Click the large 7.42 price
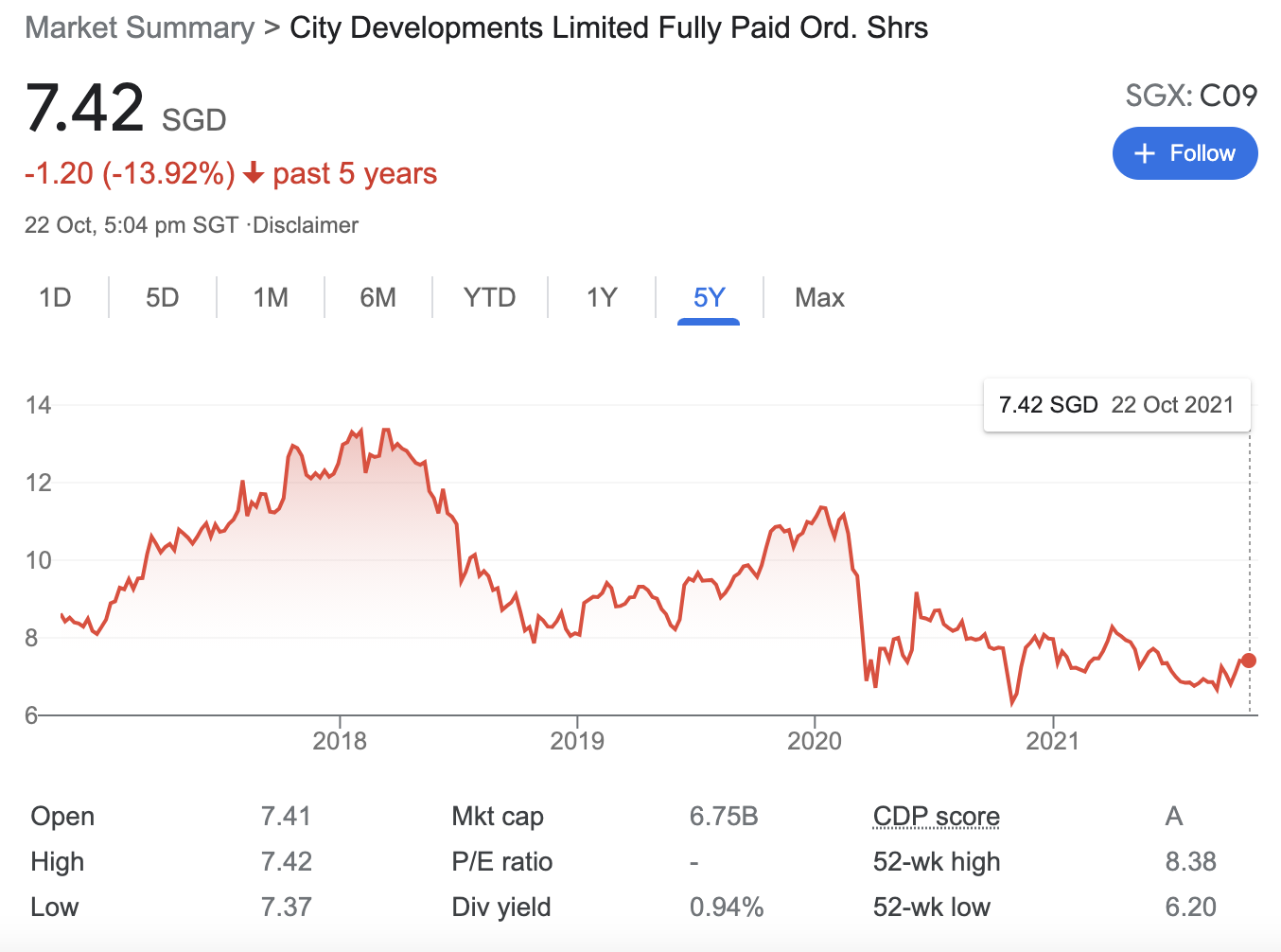1281x952 pixels. 84,107
